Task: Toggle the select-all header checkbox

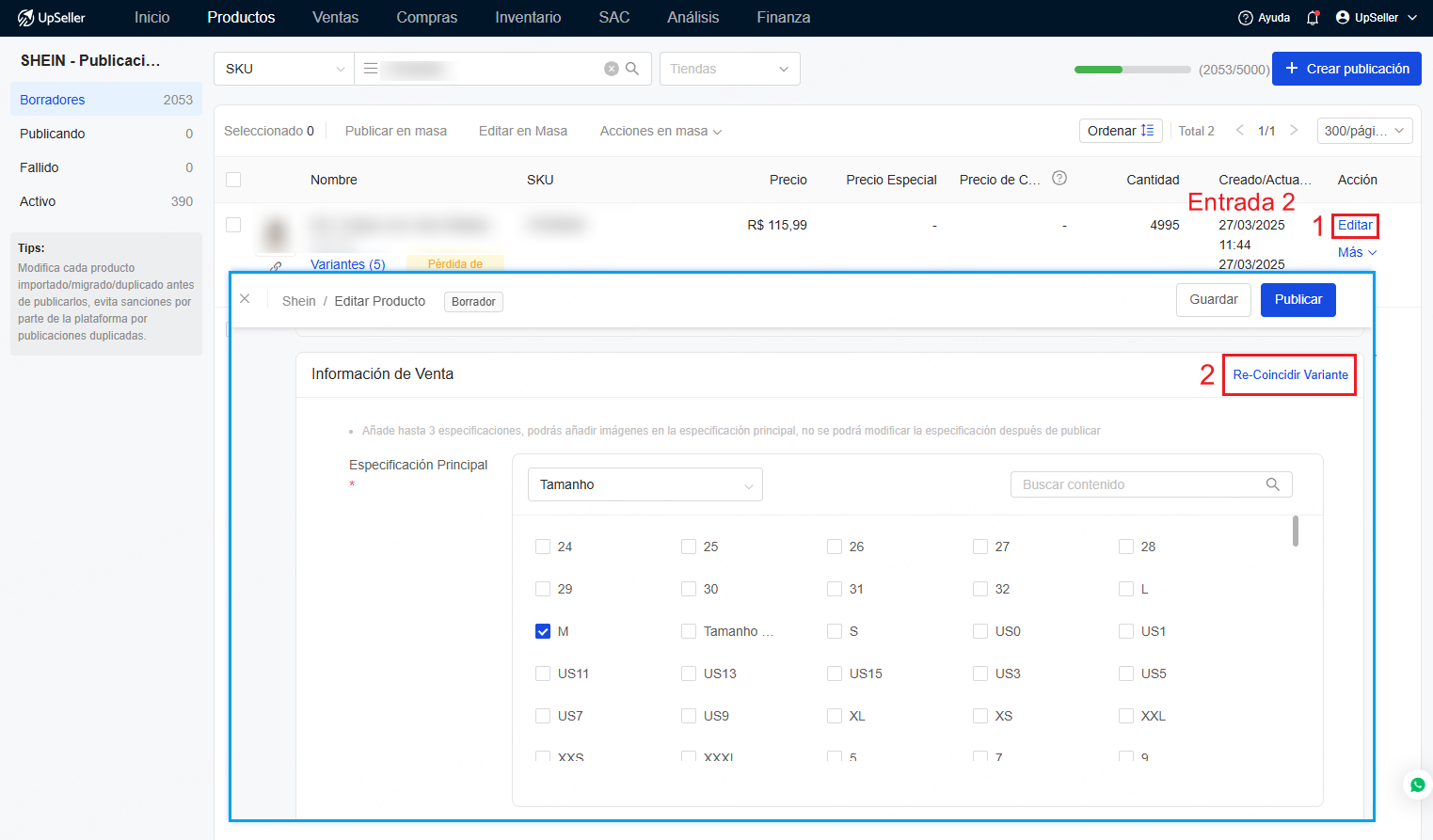Action: (233, 180)
